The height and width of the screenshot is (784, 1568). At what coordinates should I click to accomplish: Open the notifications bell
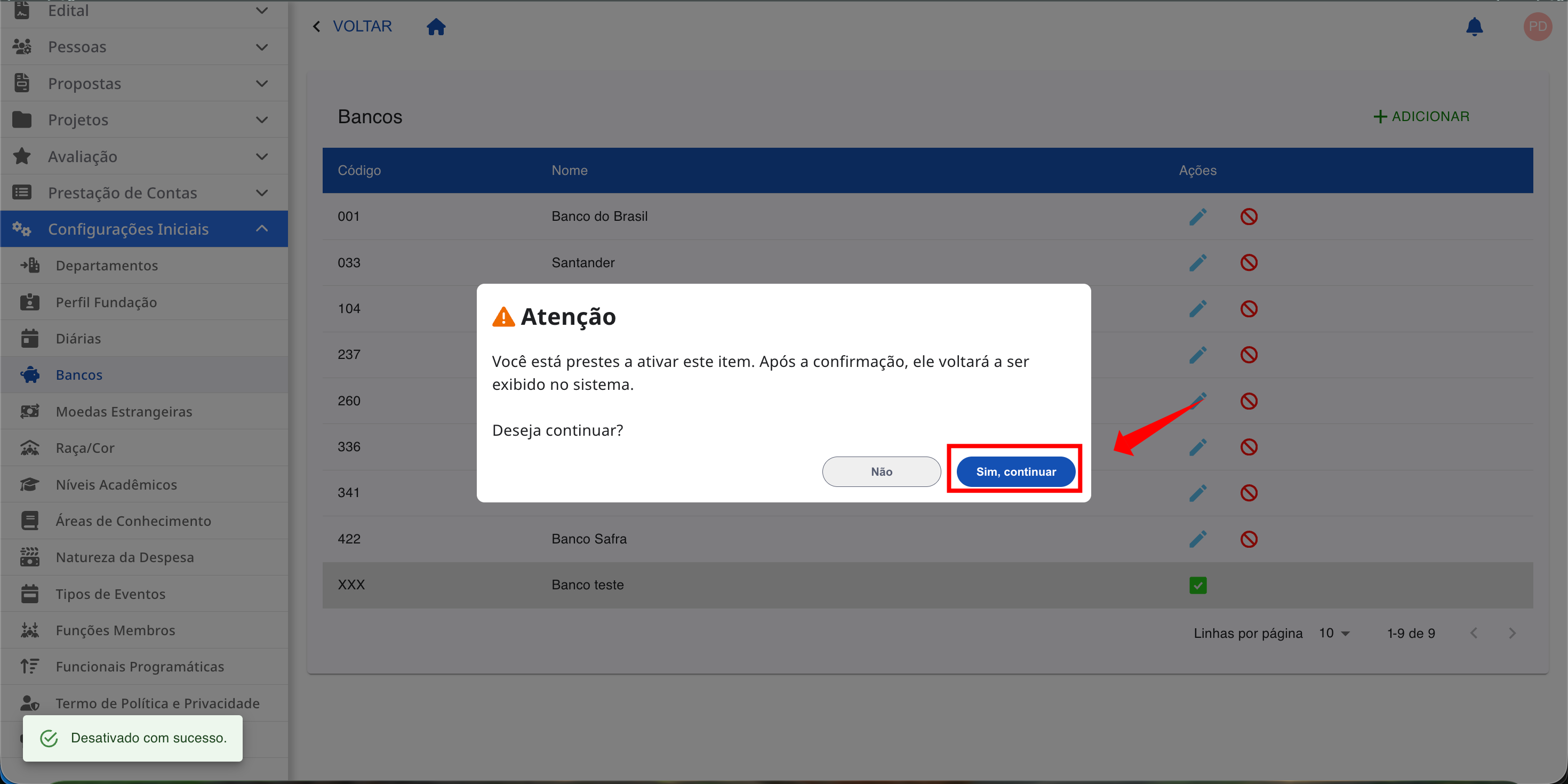(1474, 27)
